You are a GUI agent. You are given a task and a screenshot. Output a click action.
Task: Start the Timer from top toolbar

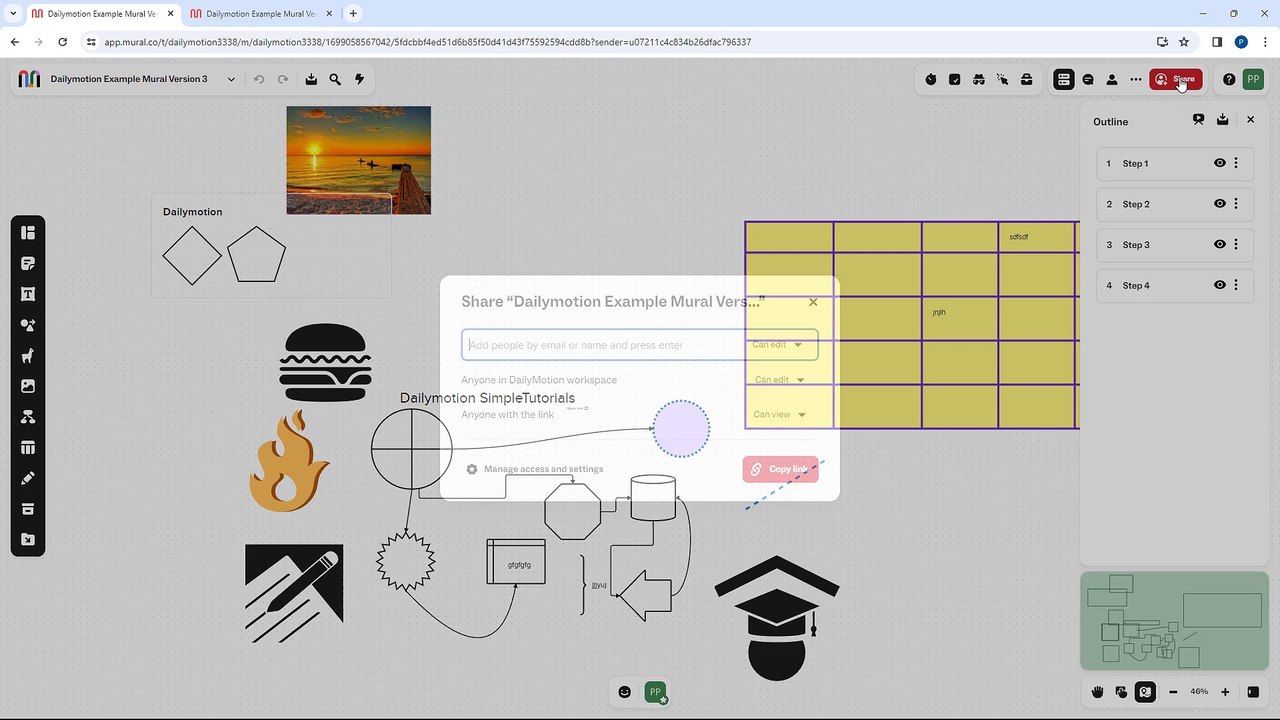tap(931, 79)
